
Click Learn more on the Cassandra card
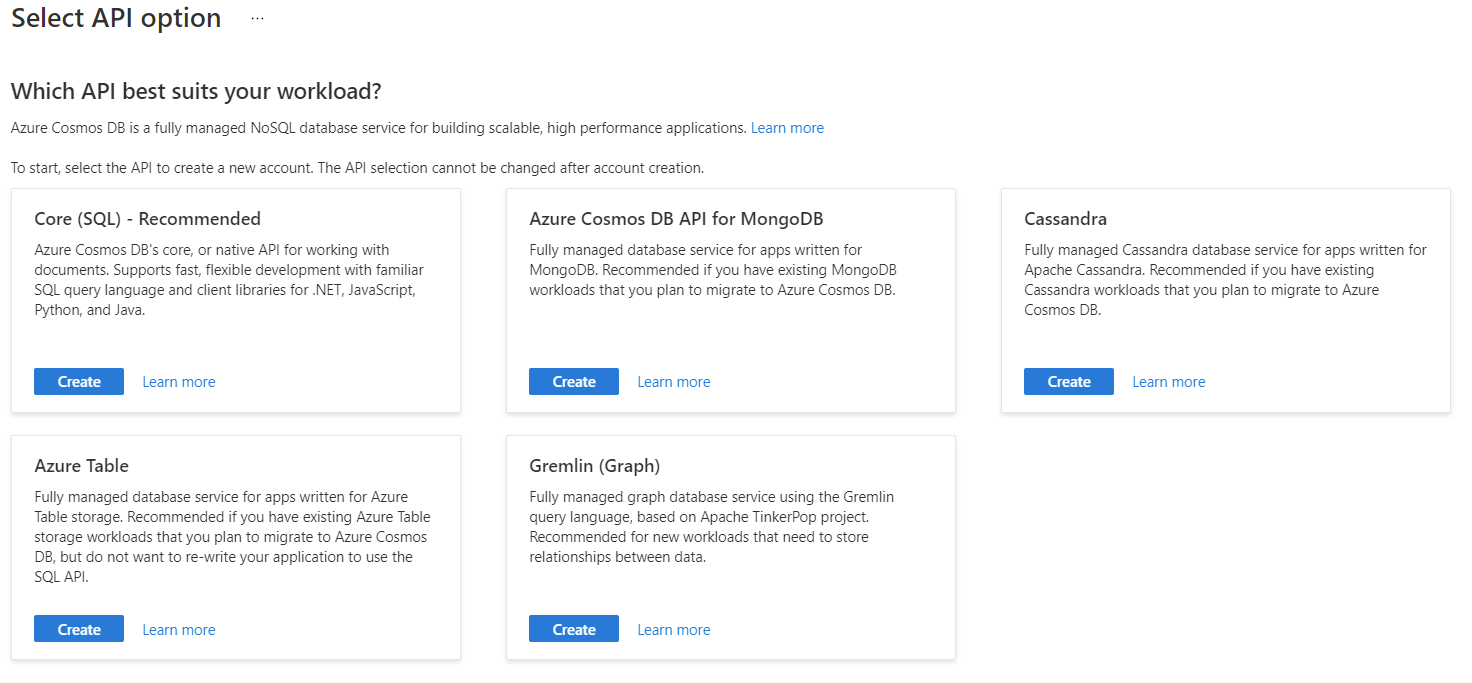click(1168, 381)
